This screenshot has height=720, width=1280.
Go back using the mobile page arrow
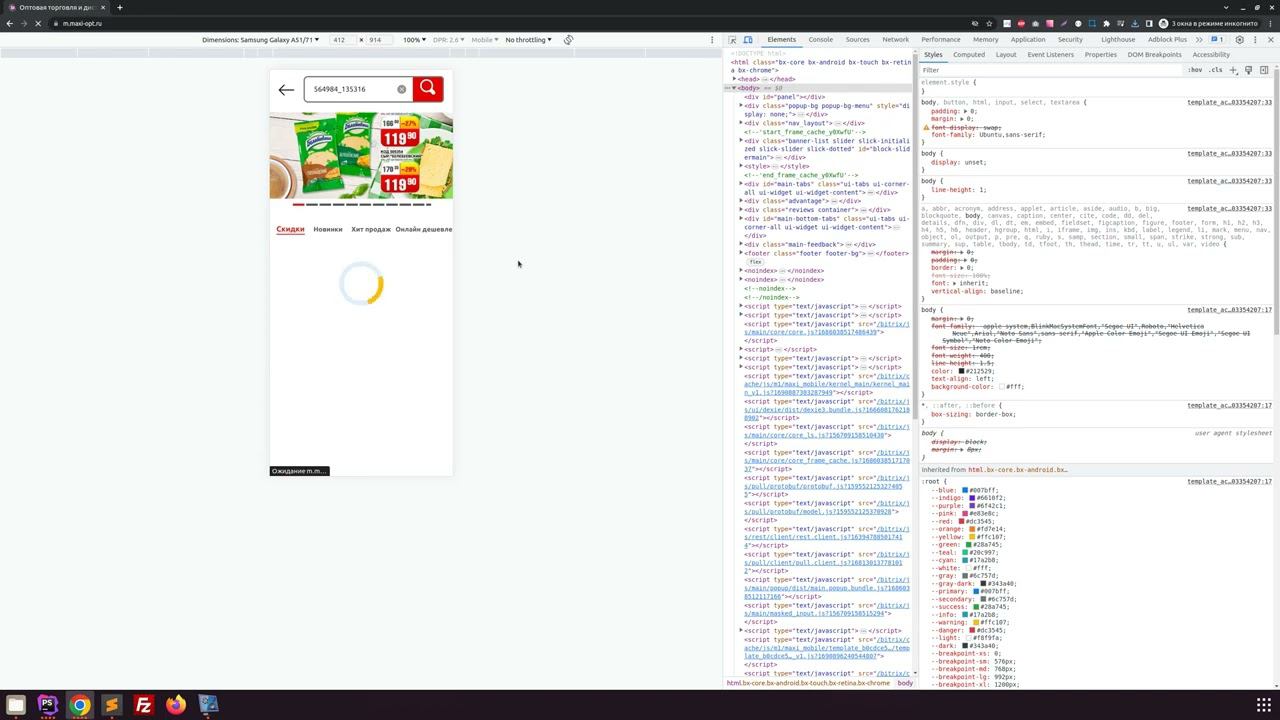(x=286, y=90)
